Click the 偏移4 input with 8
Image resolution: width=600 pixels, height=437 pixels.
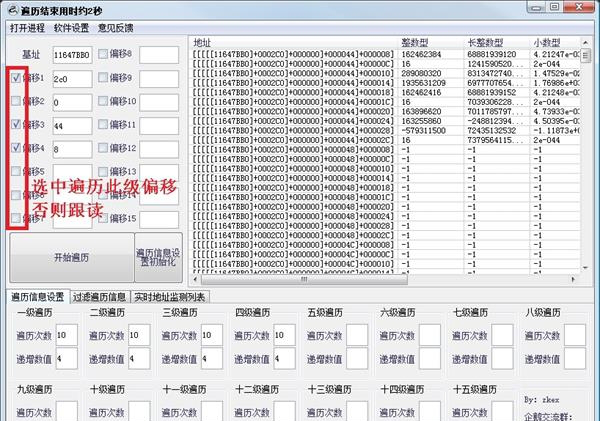coord(72,149)
